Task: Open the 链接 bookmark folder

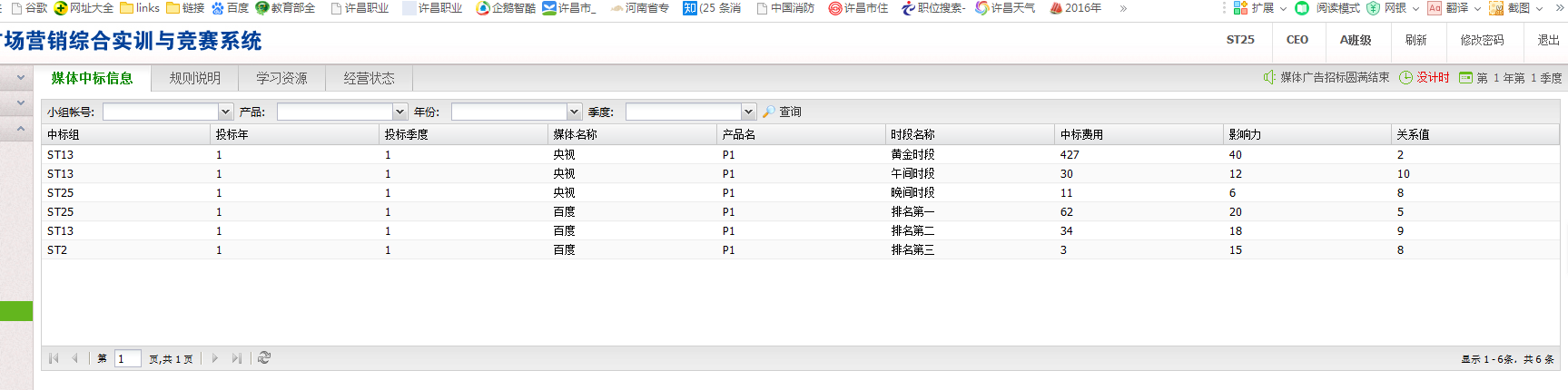Action: tap(185, 8)
